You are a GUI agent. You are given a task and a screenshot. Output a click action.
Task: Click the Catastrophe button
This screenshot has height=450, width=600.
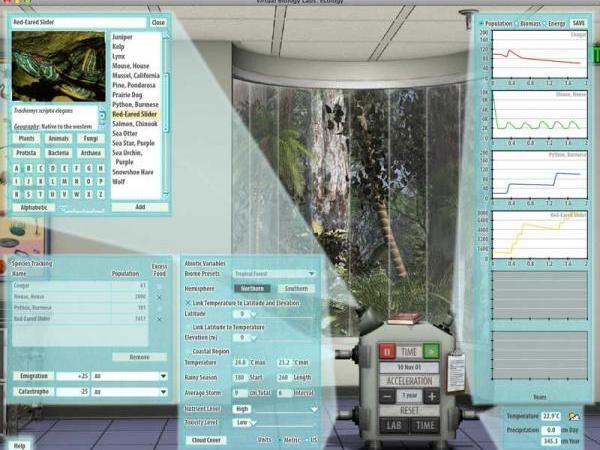point(34,392)
